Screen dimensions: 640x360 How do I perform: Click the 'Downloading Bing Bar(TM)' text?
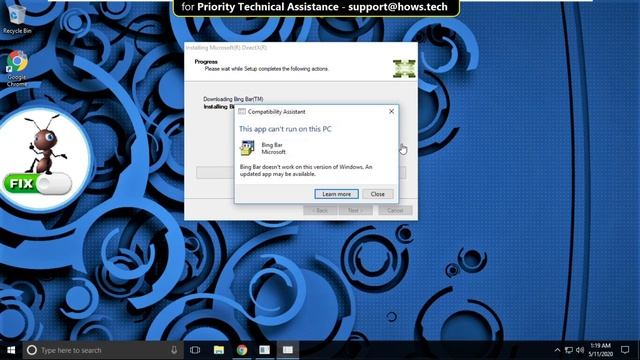pos(233,99)
